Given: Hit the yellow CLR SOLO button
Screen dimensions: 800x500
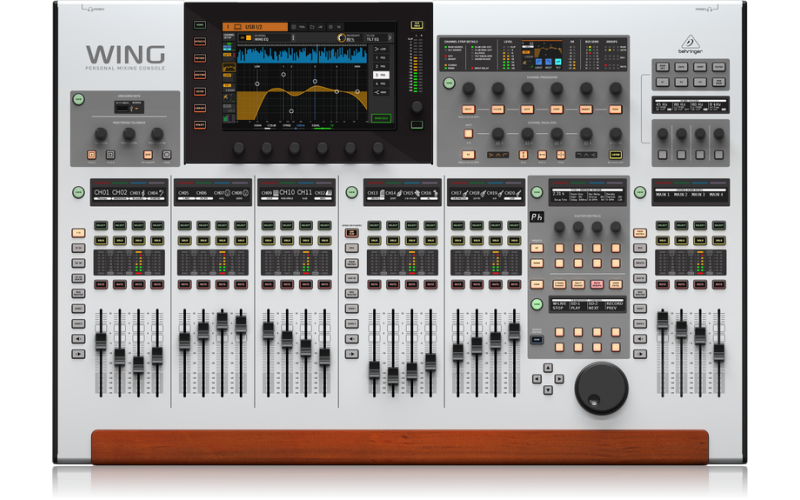Looking at the screenshot, I should pos(417,25).
